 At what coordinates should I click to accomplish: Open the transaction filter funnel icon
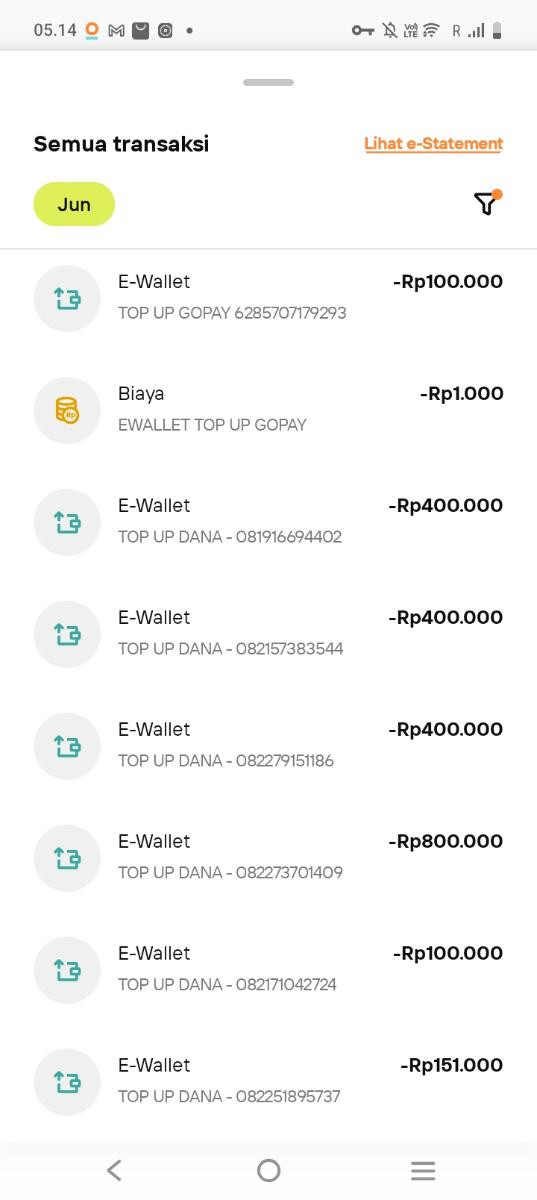486,204
